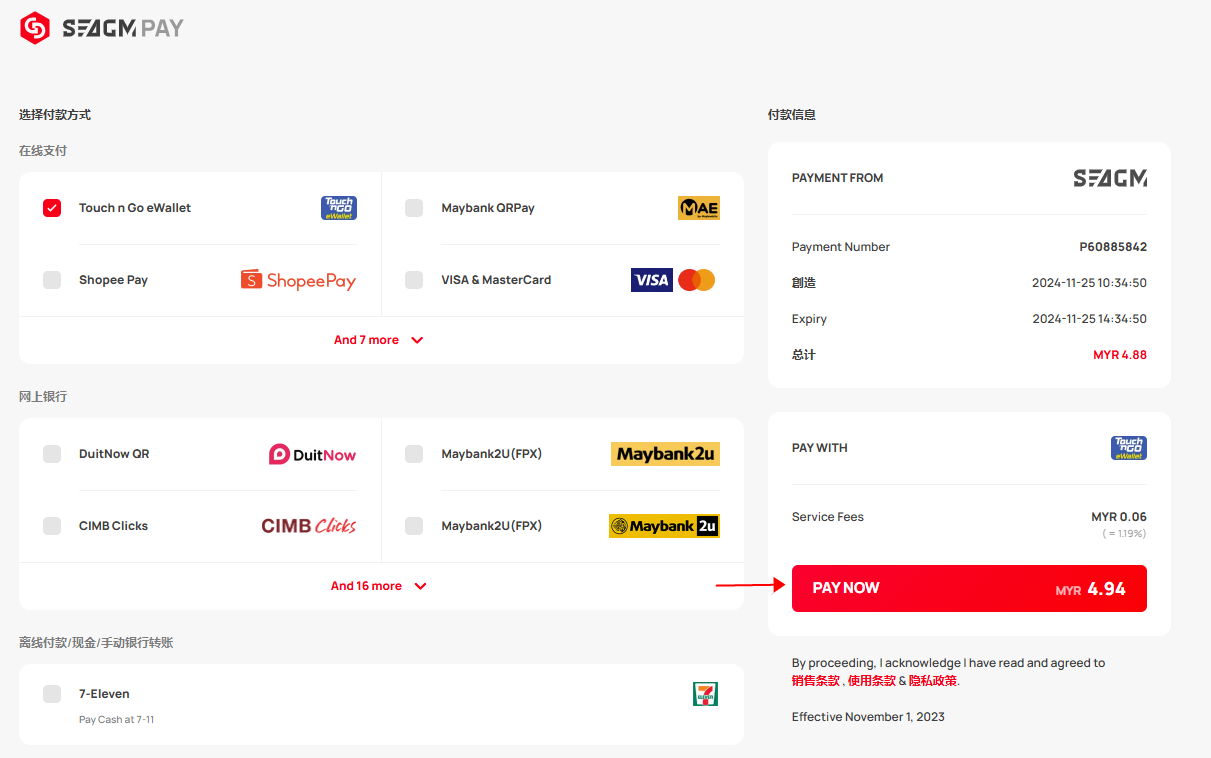Open the 销售条款 link

pos(816,681)
